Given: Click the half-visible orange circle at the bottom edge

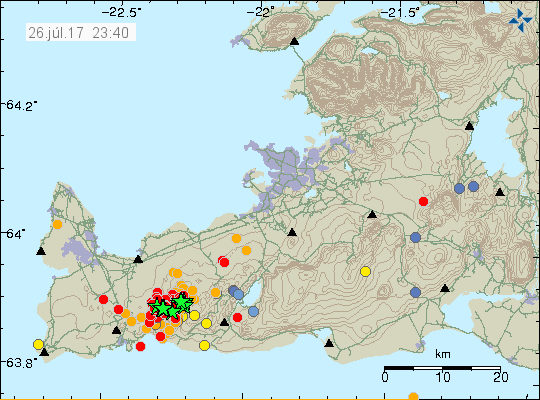Looking at the screenshot, I should 413,396.
